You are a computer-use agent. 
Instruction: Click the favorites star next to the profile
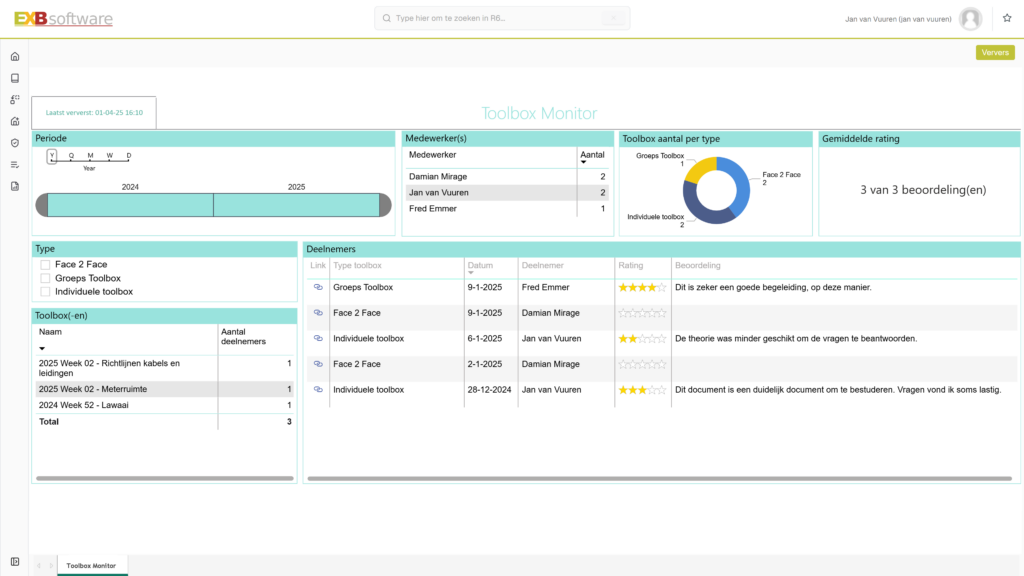1006,18
